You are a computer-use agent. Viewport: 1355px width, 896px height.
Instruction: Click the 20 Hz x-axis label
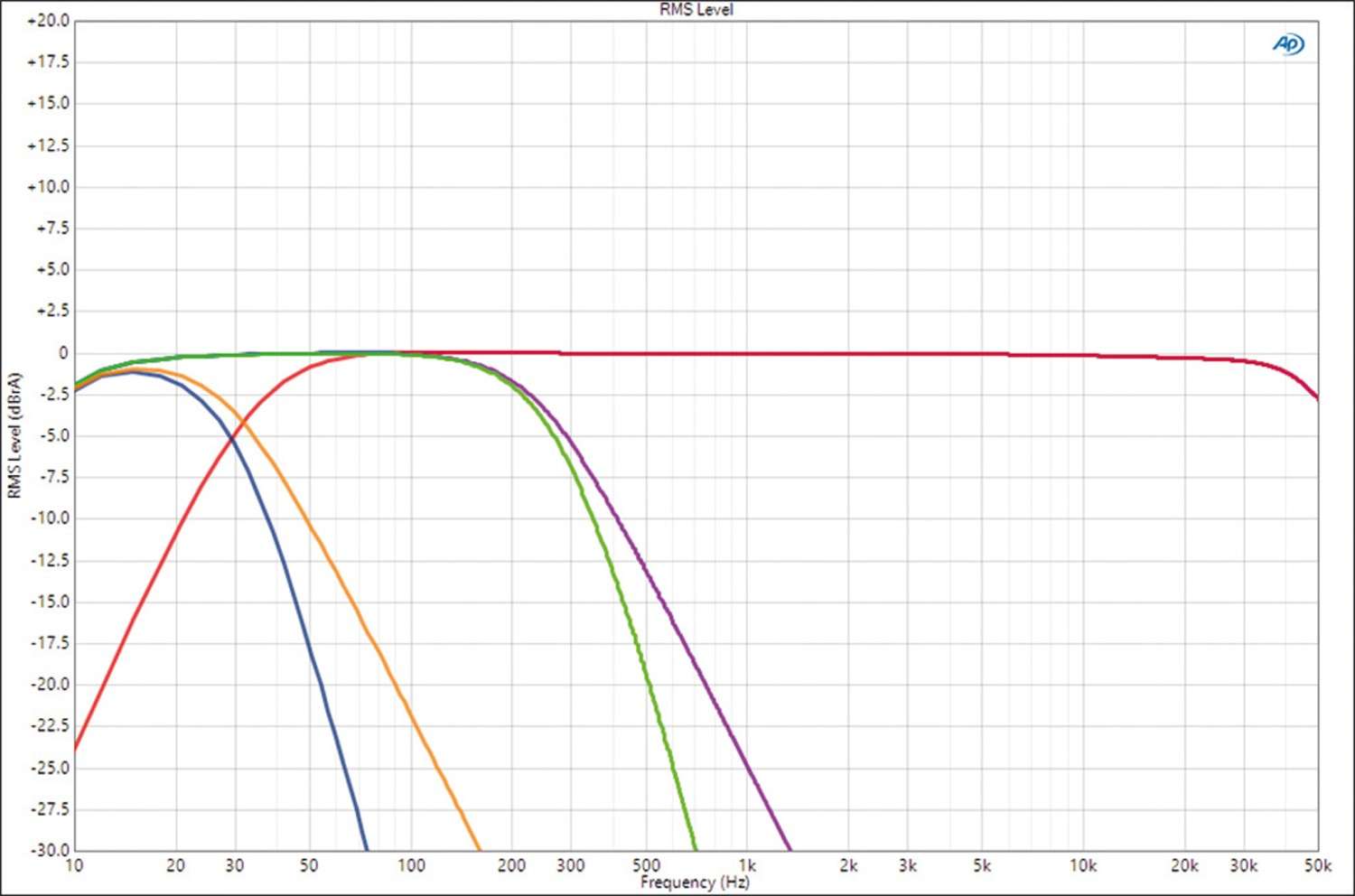(x=175, y=865)
